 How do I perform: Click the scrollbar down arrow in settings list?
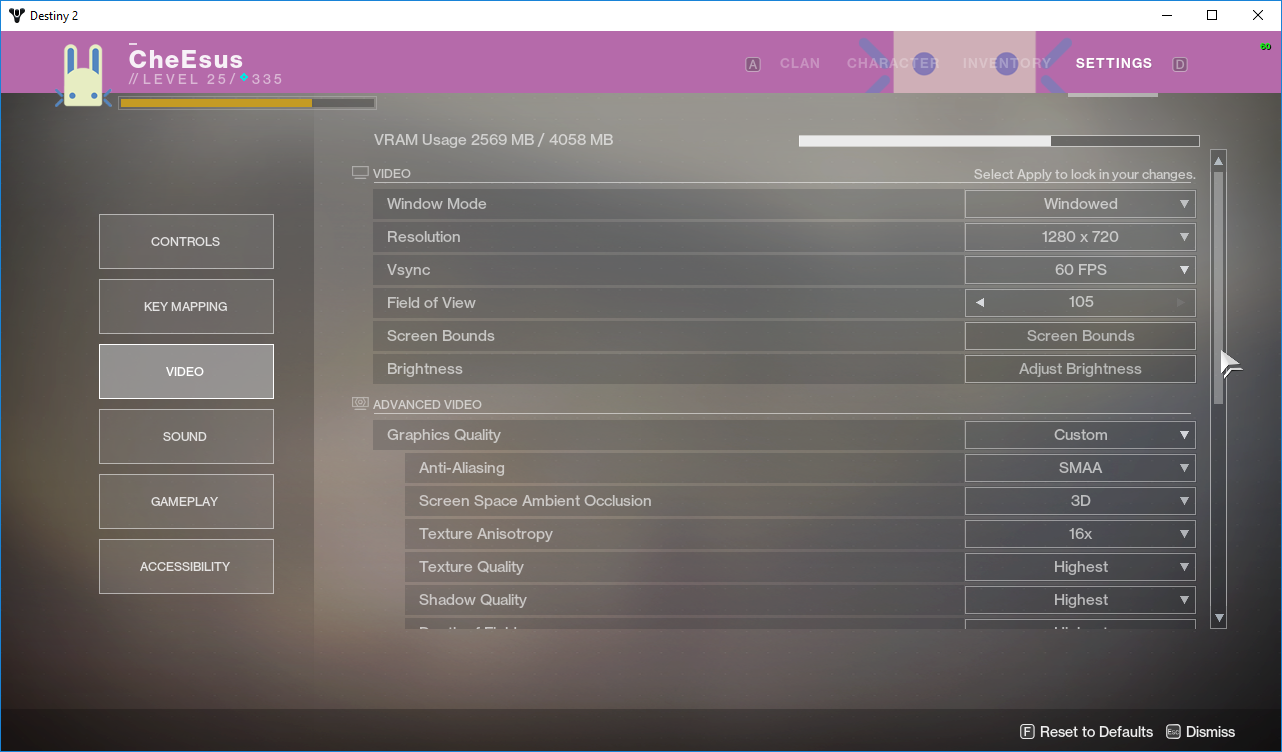pos(1218,619)
